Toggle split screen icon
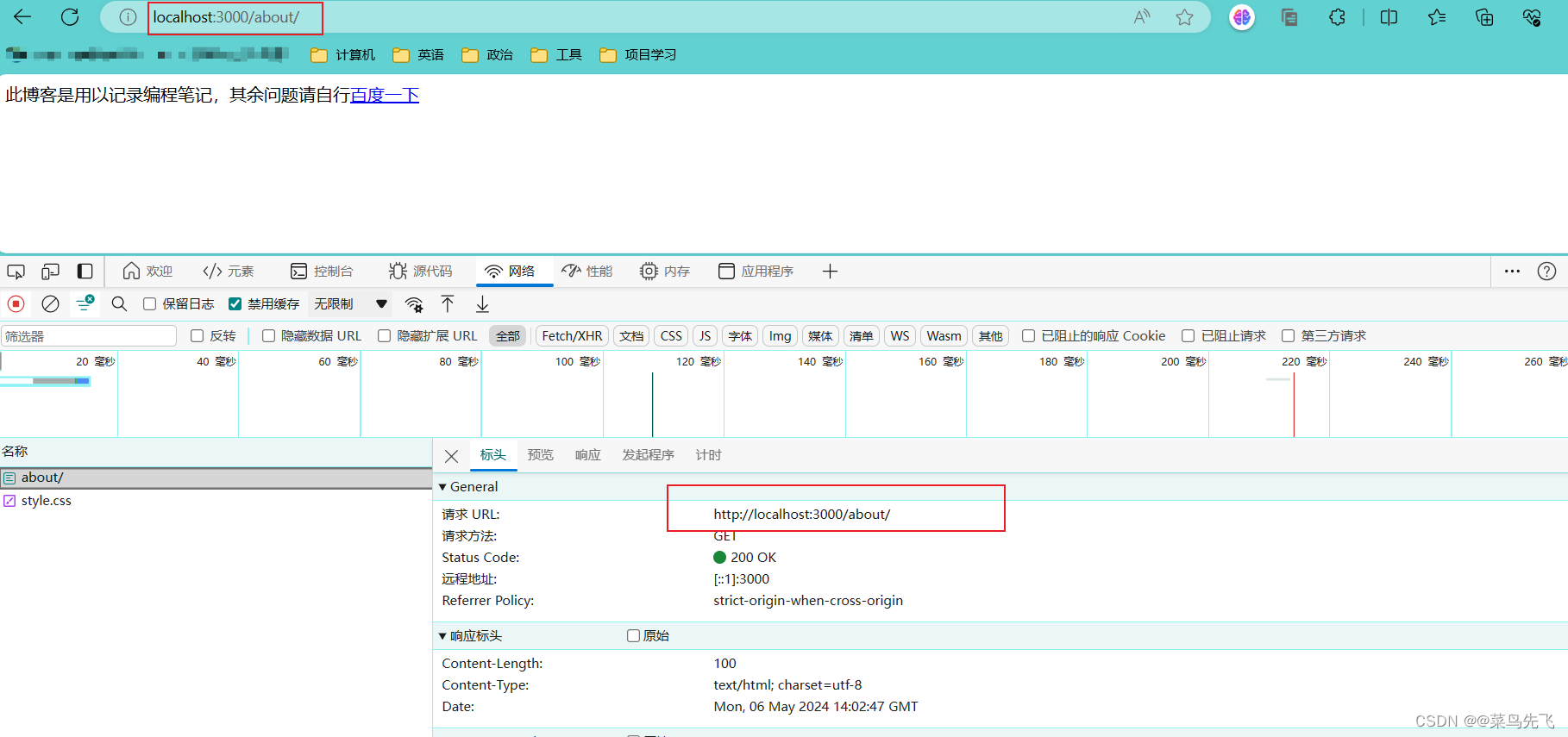The image size is (1568, 737). tap(1389, 16)
